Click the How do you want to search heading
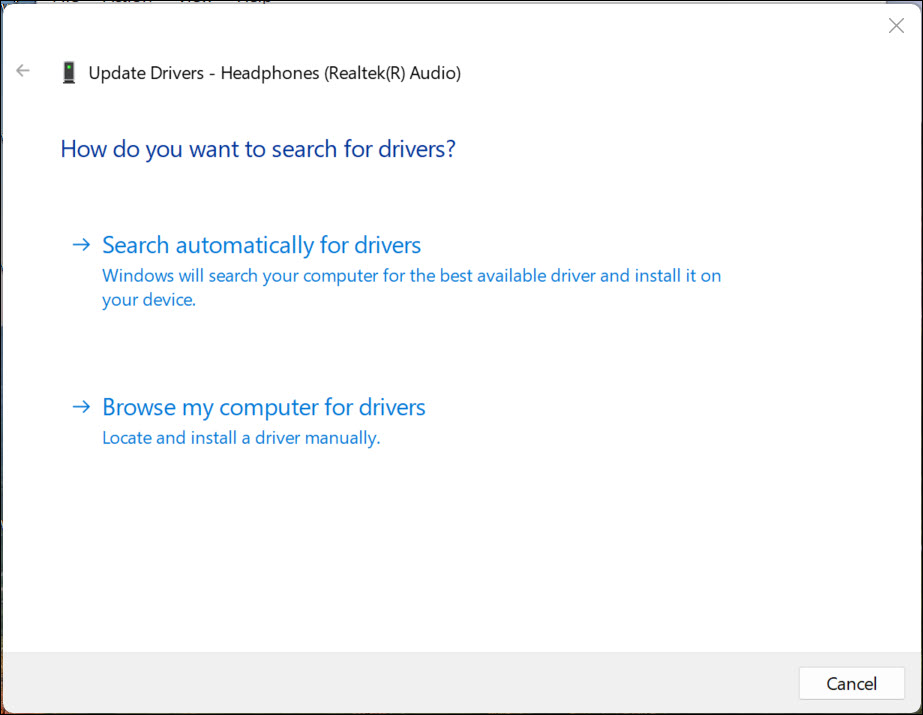This screenshot has height=715, width=923. (257, 148)
